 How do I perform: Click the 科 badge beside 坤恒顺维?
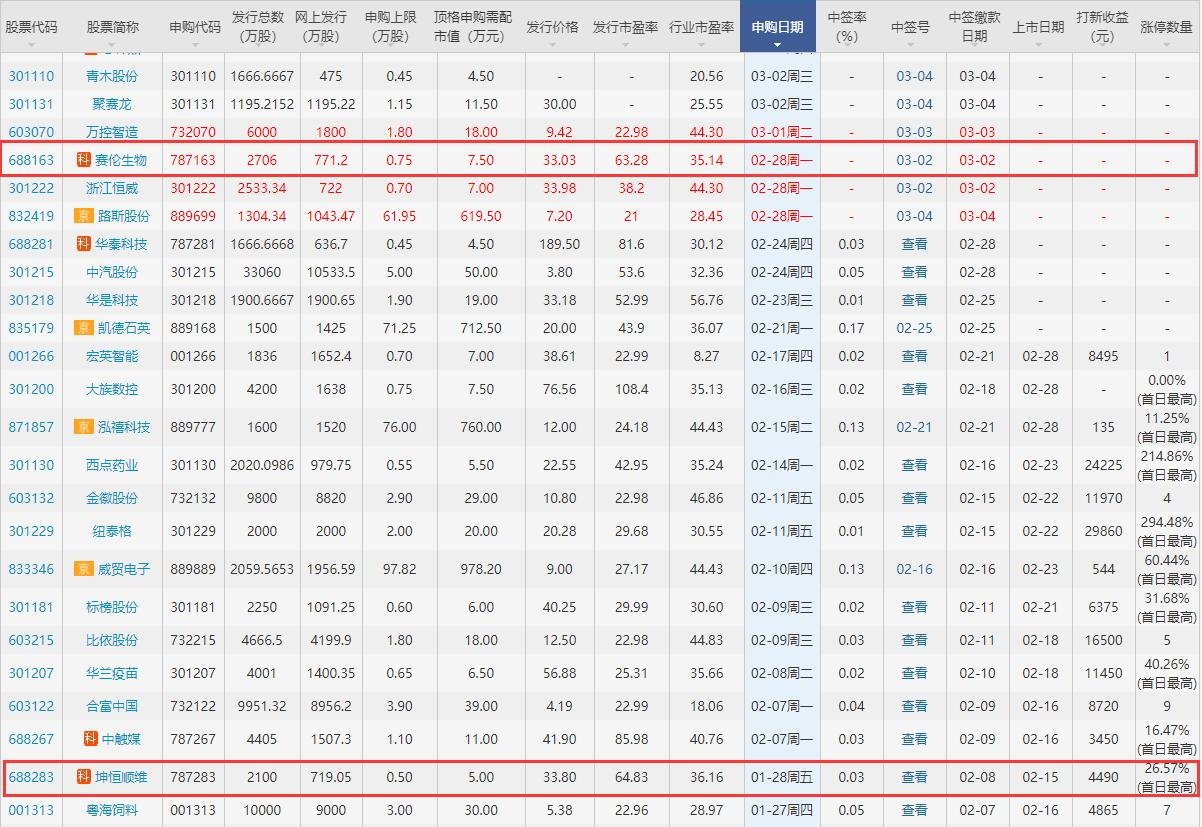pos(84,777)
